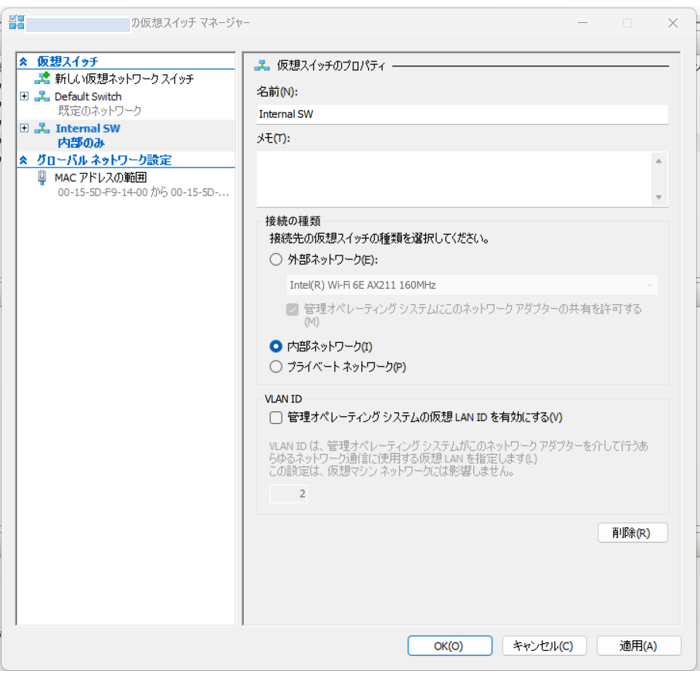Collapse the グローバル ネットワーク設定 section chevron
Image resolution: width=700 pixels, height=680 pixels.
pyautogui.click(x=24, y=160)
